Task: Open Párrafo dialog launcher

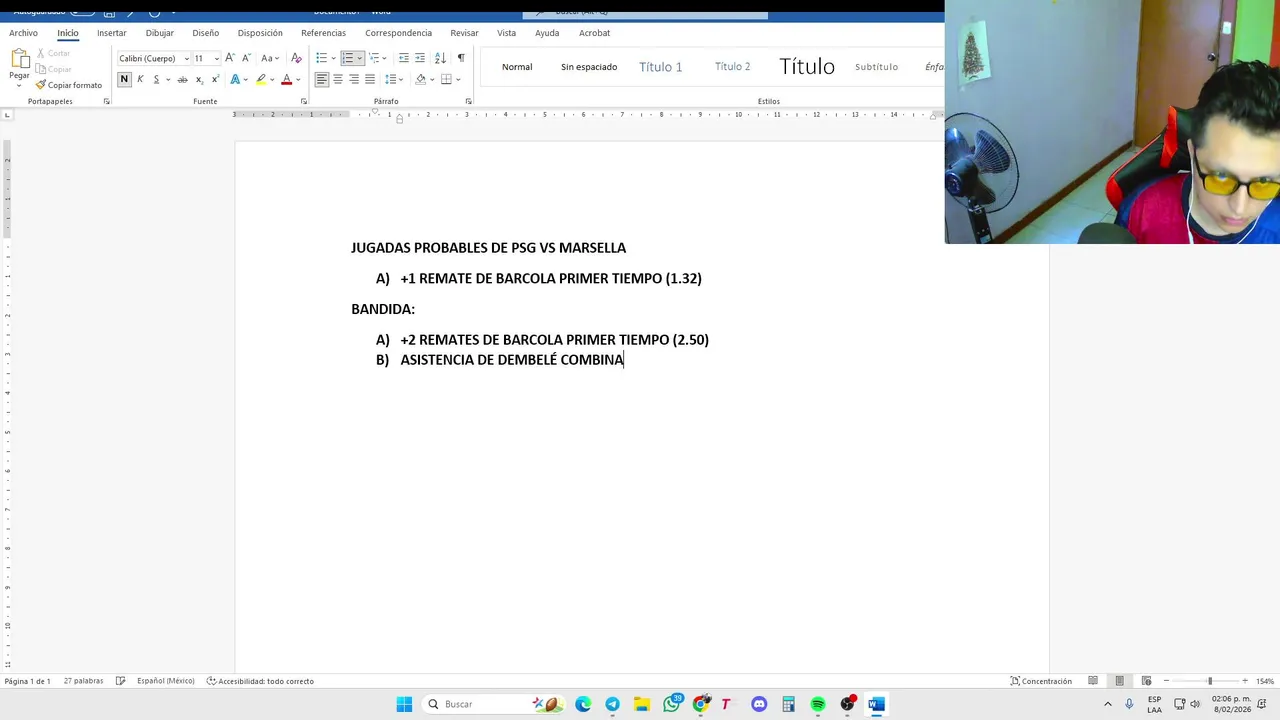Action: tap(468, 101)
